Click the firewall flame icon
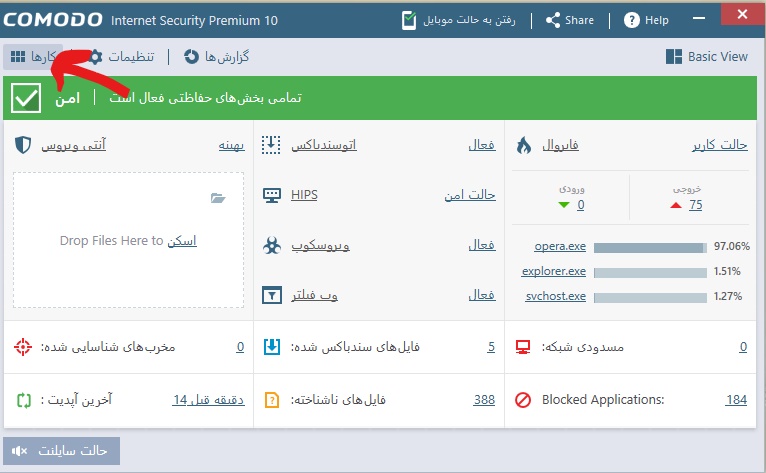 point(524,146)
